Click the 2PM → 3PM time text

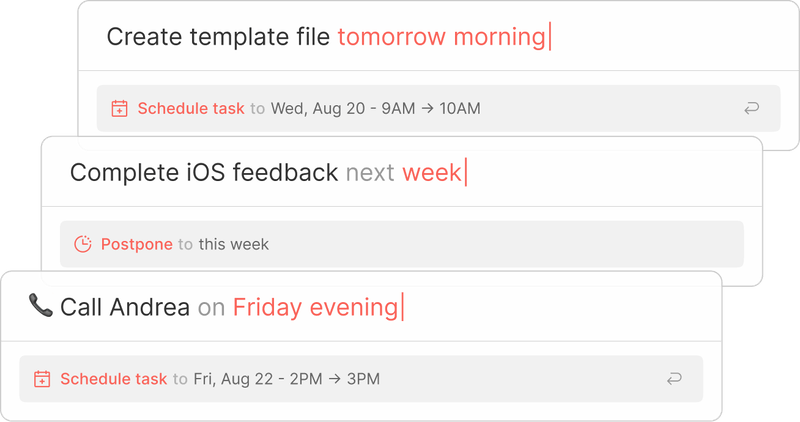335,379
